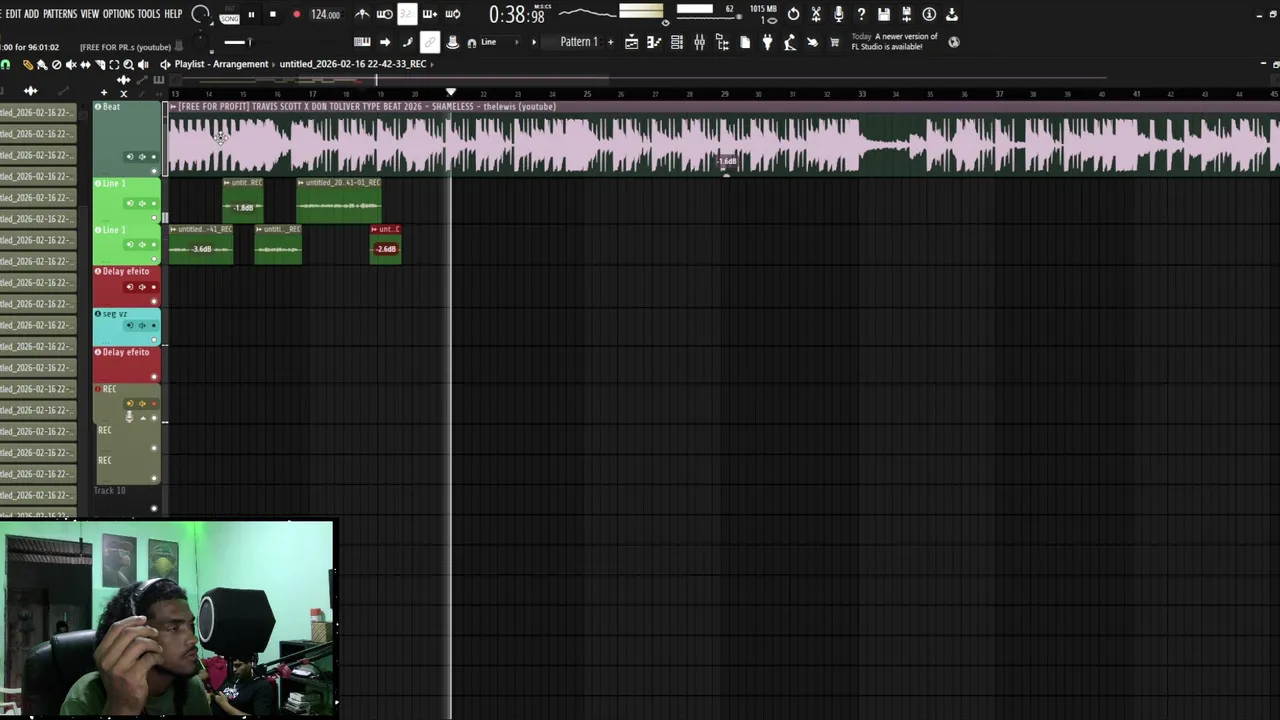
Task: Stop playback with the stop button
Action: click(x=273, y=14)
